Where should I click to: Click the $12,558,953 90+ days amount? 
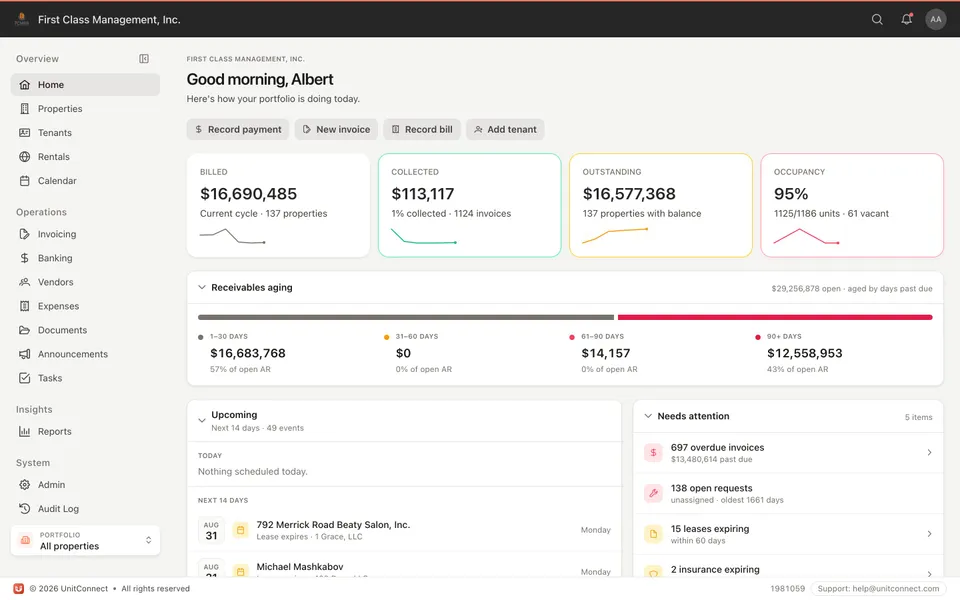click(804, 353)
